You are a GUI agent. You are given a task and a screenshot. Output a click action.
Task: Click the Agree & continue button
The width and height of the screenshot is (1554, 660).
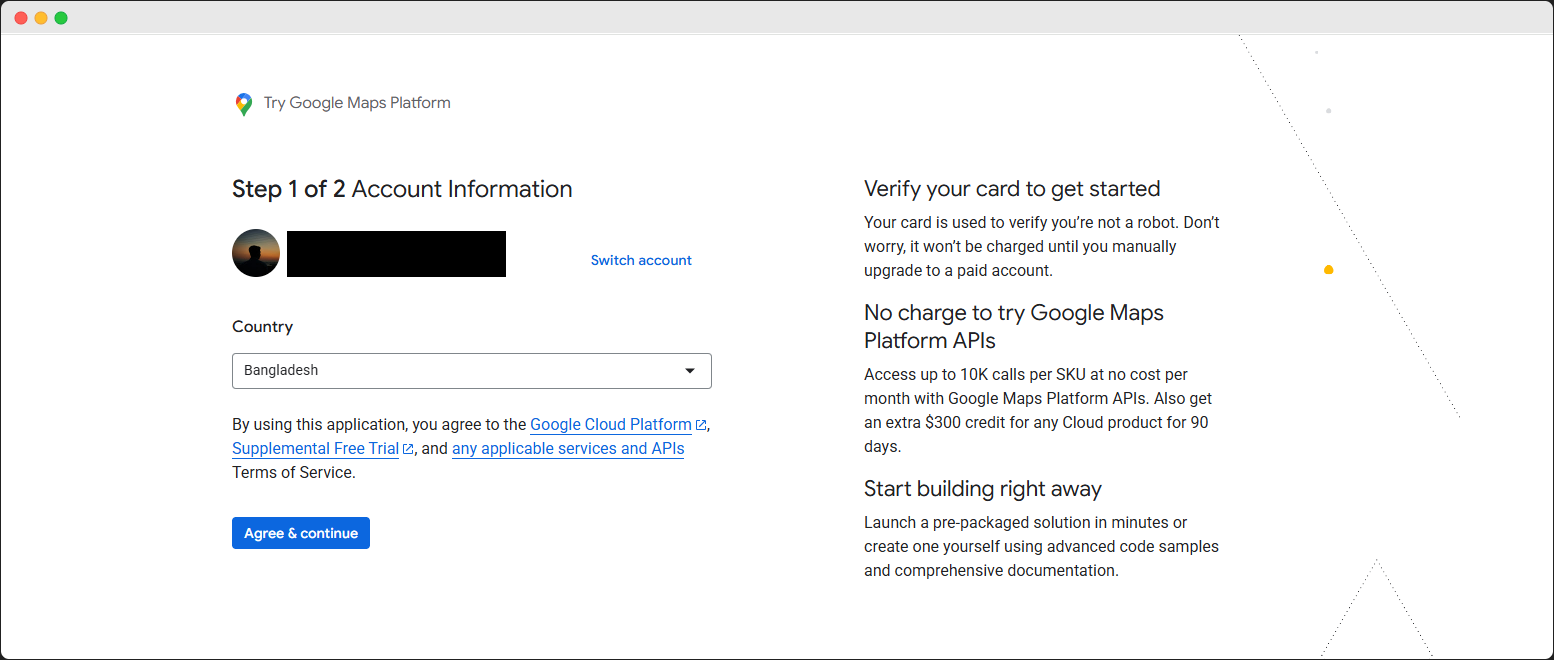click(301, 533)
